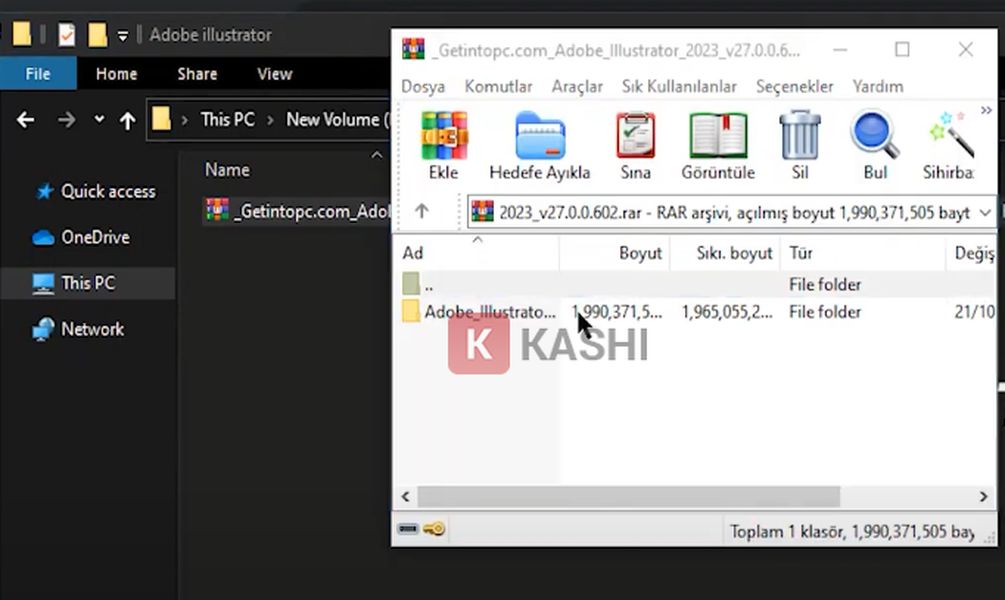Viewport: 1005px width, 600px height.
Task: Open the archive path dropdown
Action: coord(985,212)
